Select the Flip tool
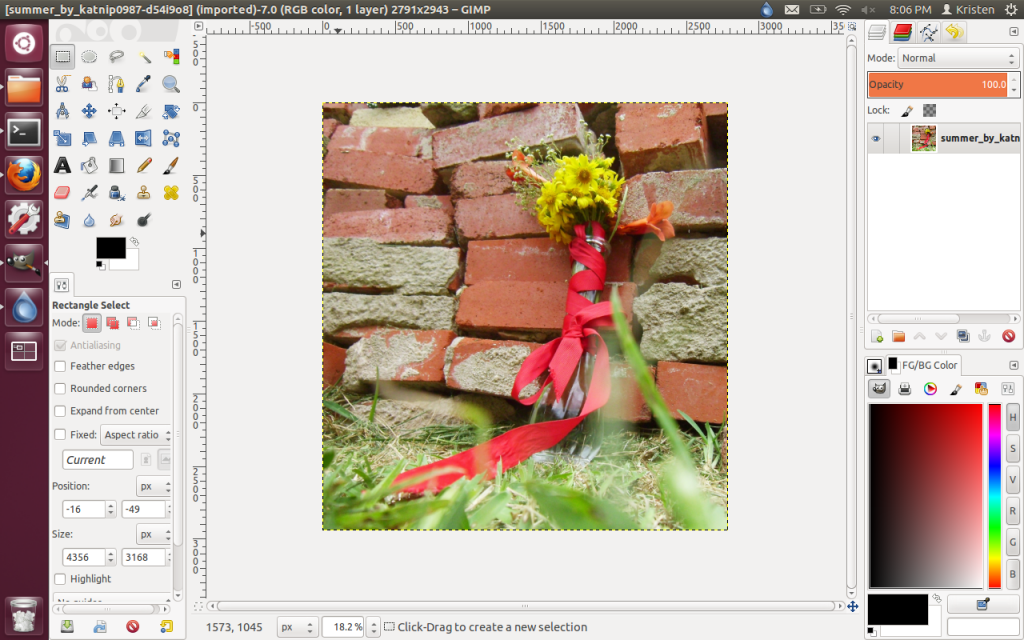1024x640 pixels. click(x=144, y=138)
